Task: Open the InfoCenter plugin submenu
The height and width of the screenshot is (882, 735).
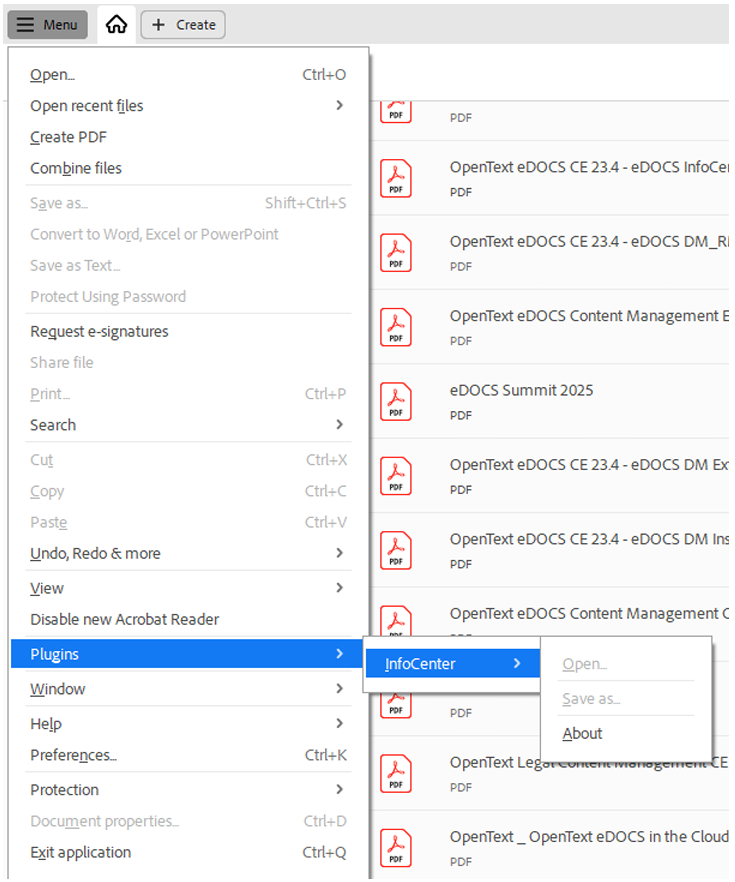Action: point(453,664)
